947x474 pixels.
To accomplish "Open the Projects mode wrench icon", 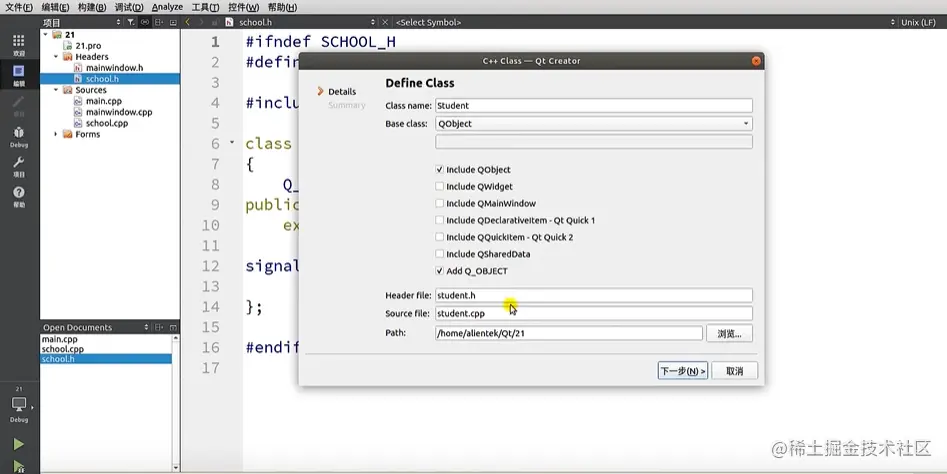I will click(x=19, y=162).
